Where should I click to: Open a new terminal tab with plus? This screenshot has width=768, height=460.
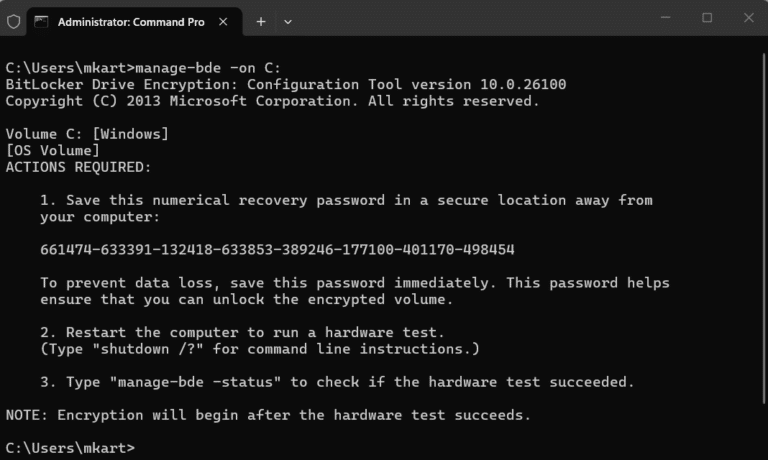coord(261,21)
